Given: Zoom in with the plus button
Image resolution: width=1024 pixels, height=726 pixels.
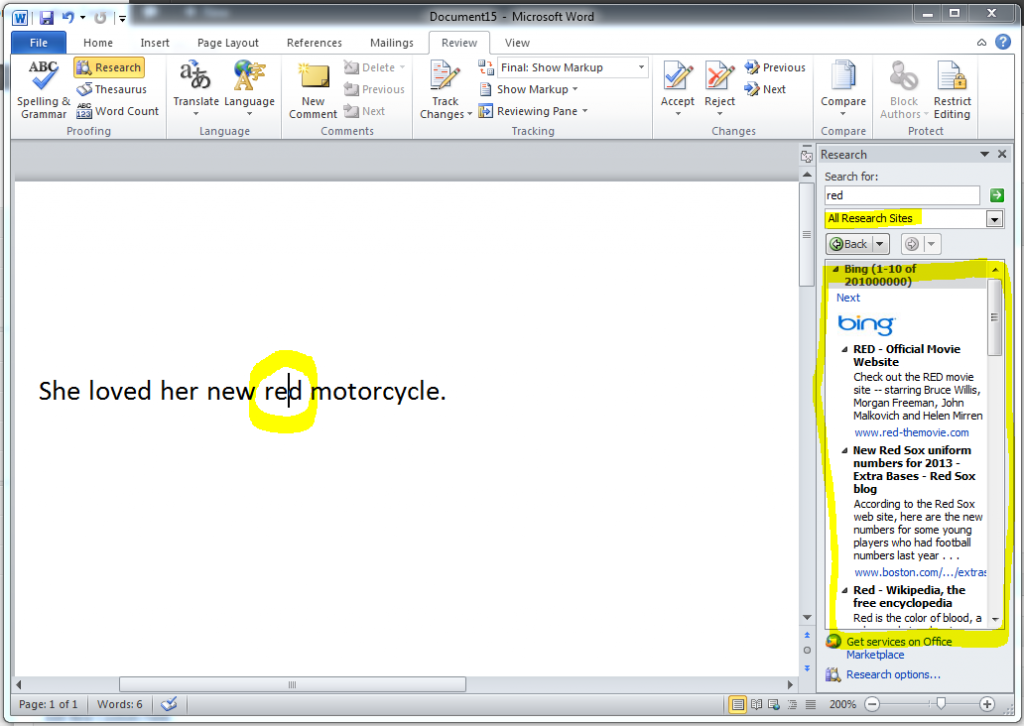Looking at the screenshot, I should 987,704.
